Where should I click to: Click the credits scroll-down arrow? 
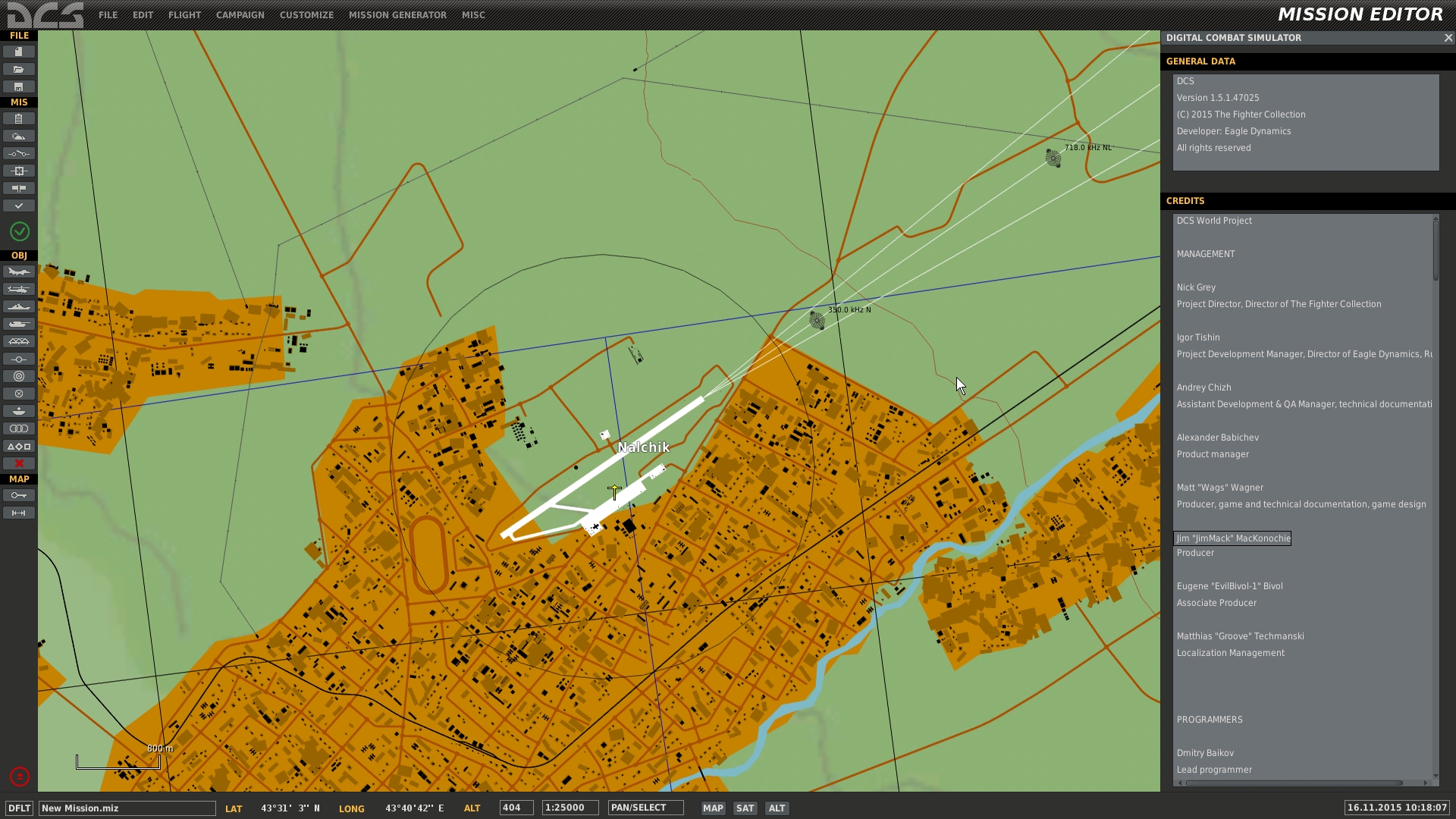coord(1436,775)
